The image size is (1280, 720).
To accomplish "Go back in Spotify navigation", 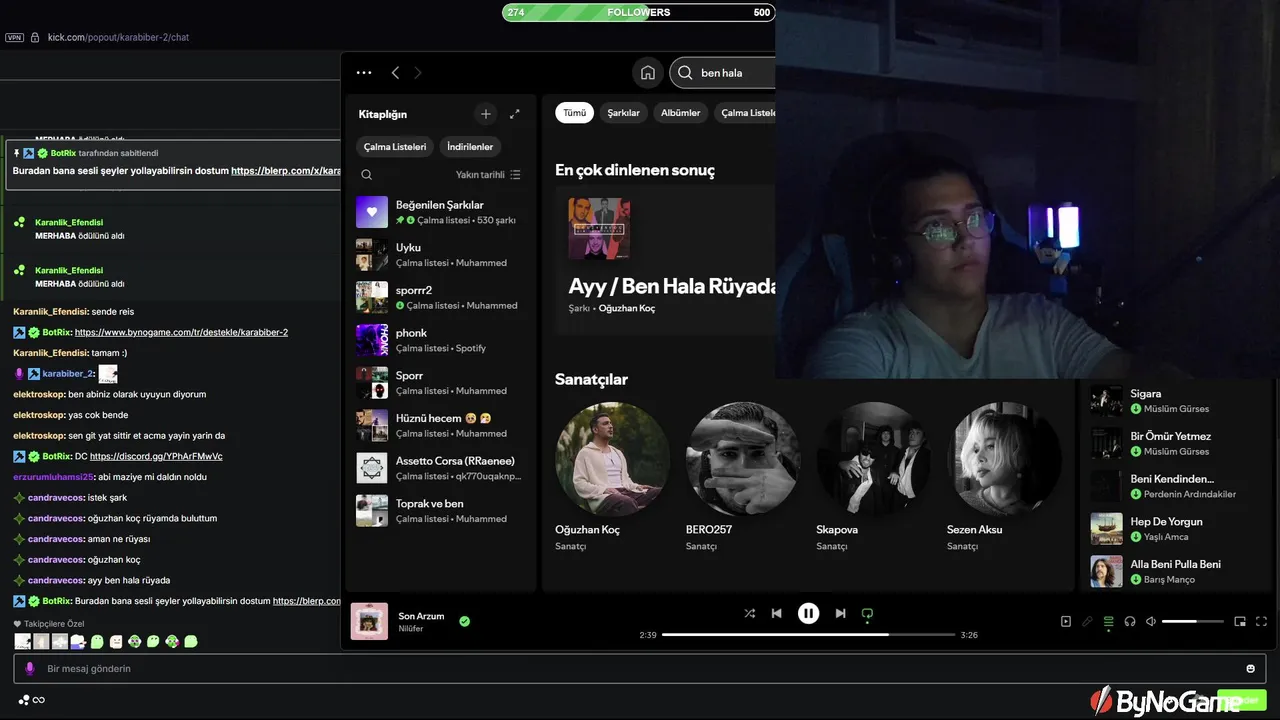I will click(395, 73).
